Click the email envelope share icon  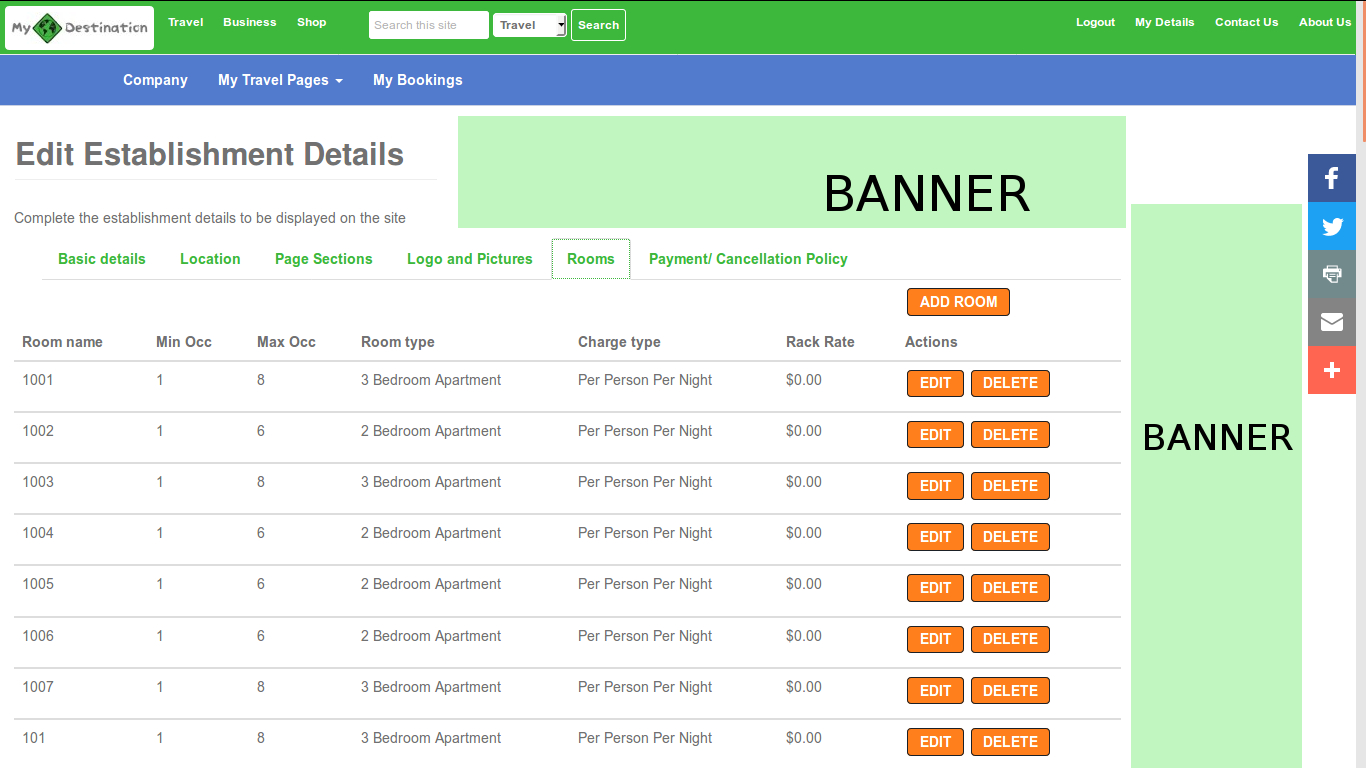pos(1331,322)
